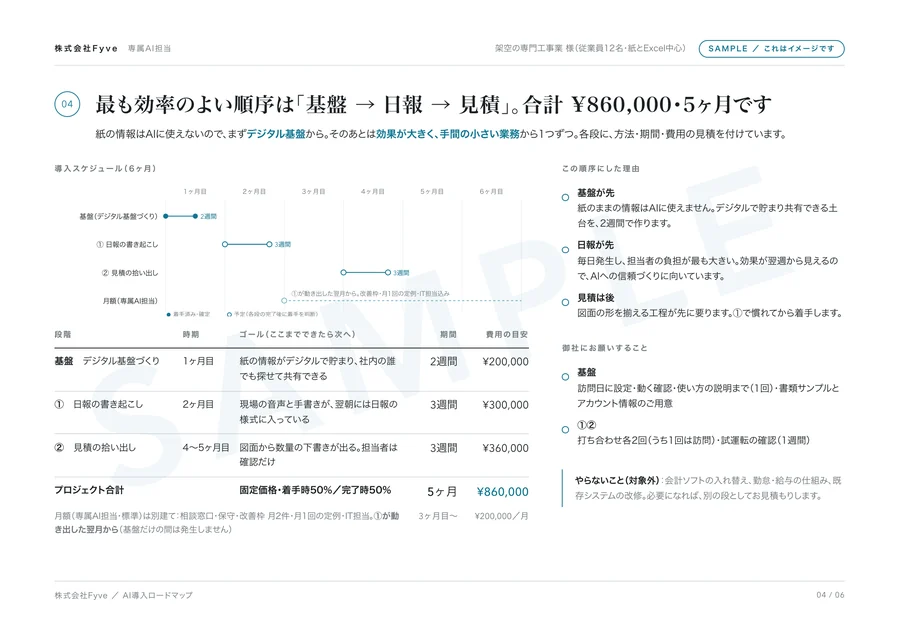Click the bullet circle beside 日報が先
Screen dimensions: 900x636
coord(565,250)
